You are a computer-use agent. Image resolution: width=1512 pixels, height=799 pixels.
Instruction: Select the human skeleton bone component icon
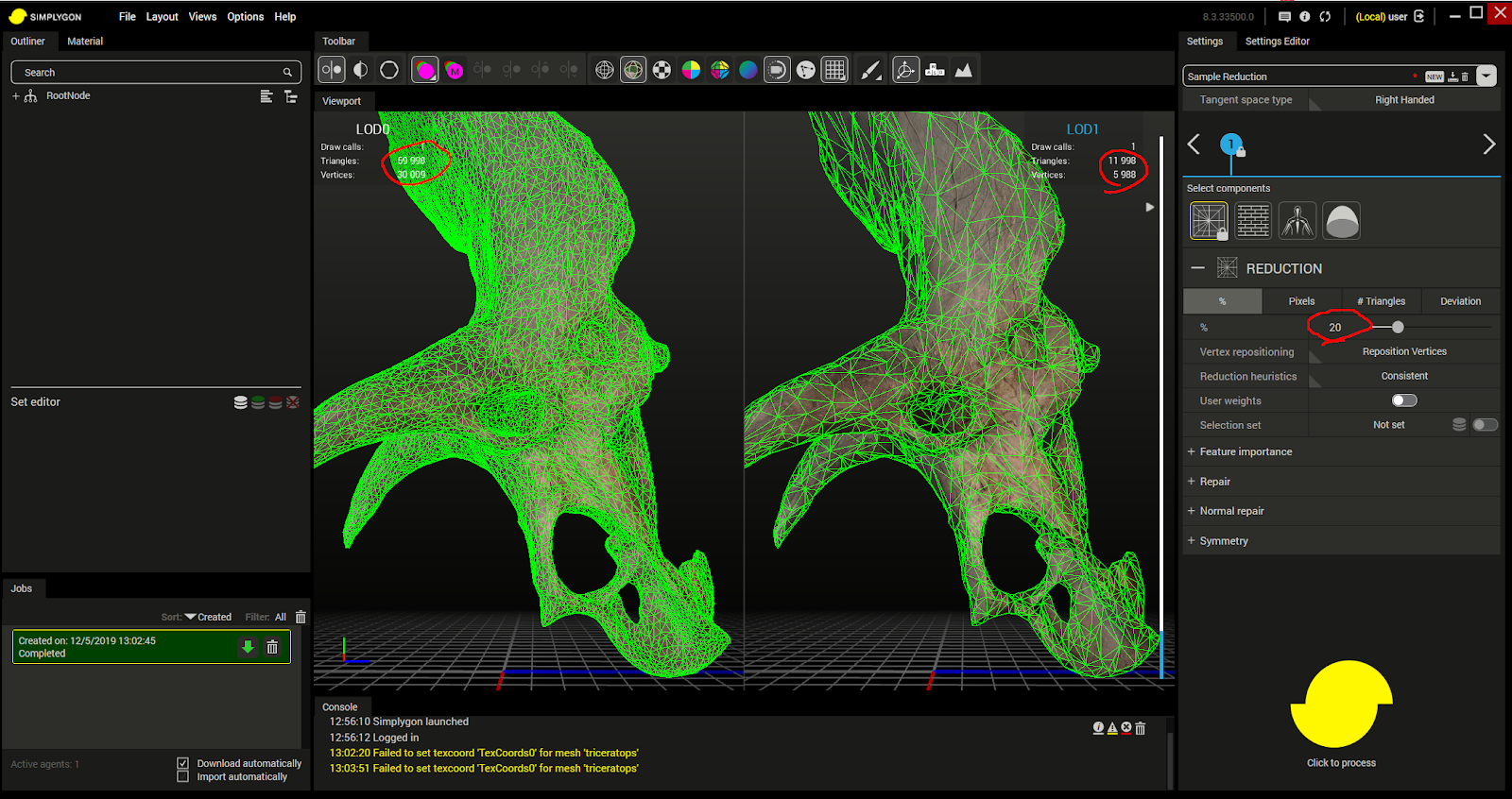1297,221
